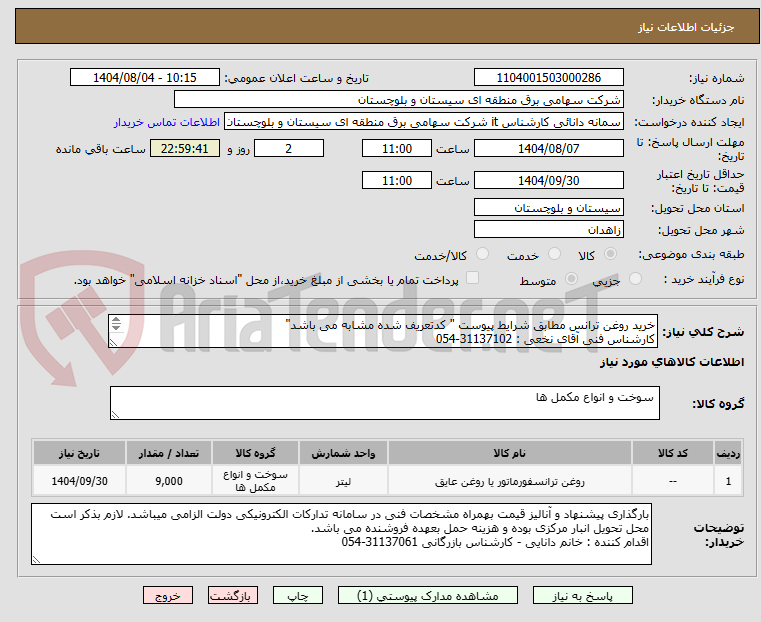Click the شرح کلی نیاز text area
This screenshot has width=761, height=622.
383,331
